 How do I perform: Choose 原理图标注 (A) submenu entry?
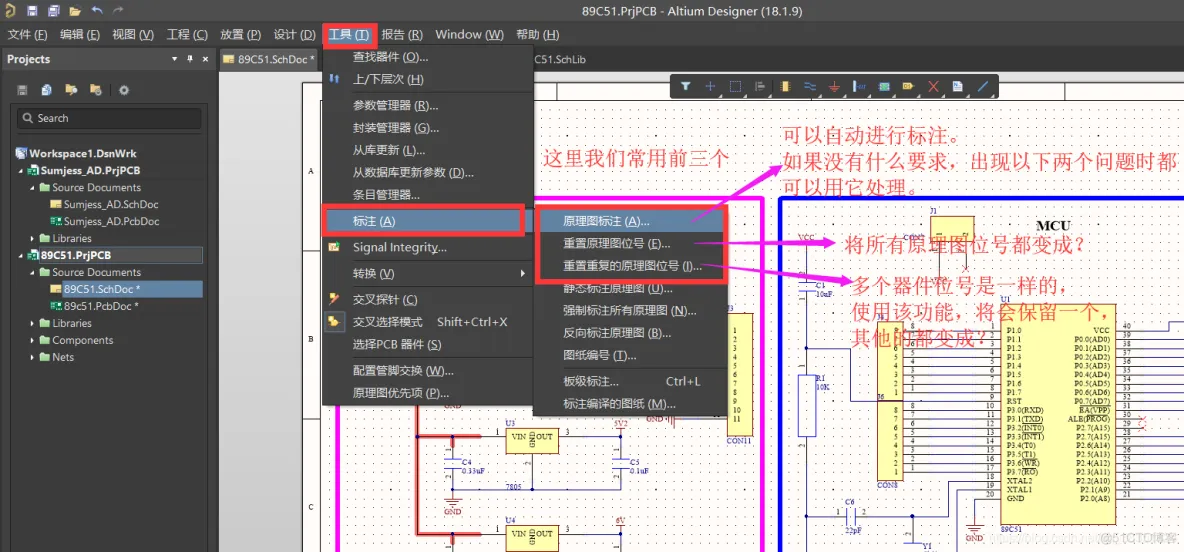click(631, 221)
